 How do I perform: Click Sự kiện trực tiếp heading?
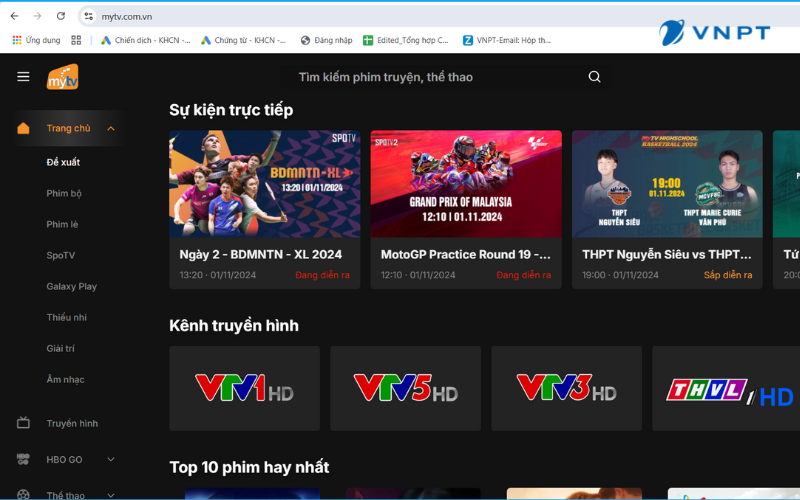tap(231, 110)
